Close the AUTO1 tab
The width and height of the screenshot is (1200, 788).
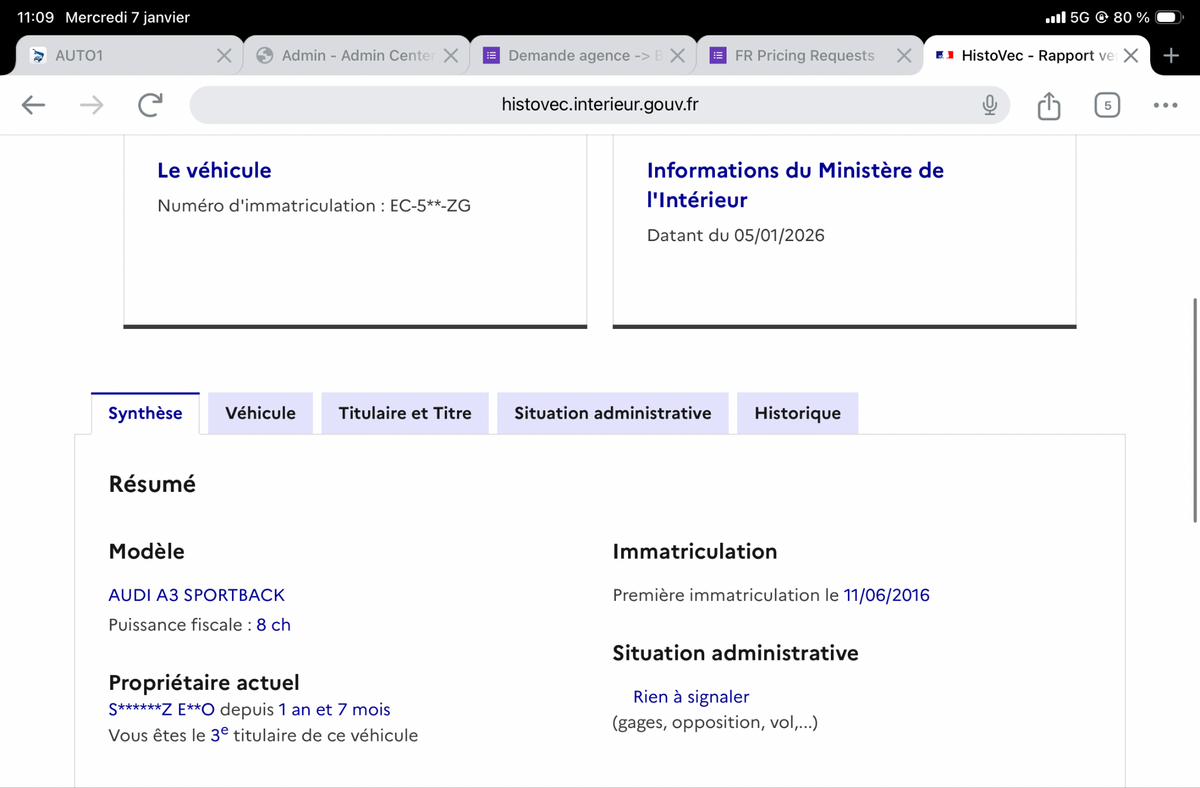pyautogui.click(x=225, y=56)
